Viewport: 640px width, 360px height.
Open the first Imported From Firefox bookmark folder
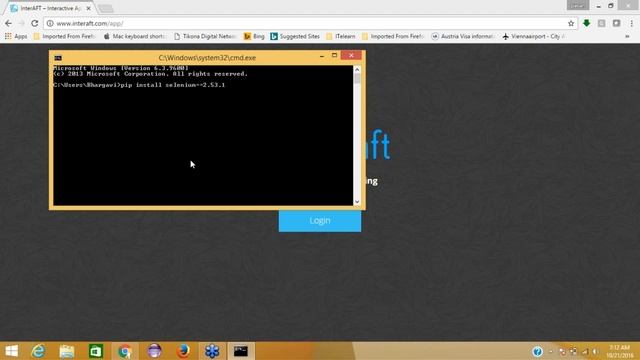pyautogui.click(x=64, y=36)
